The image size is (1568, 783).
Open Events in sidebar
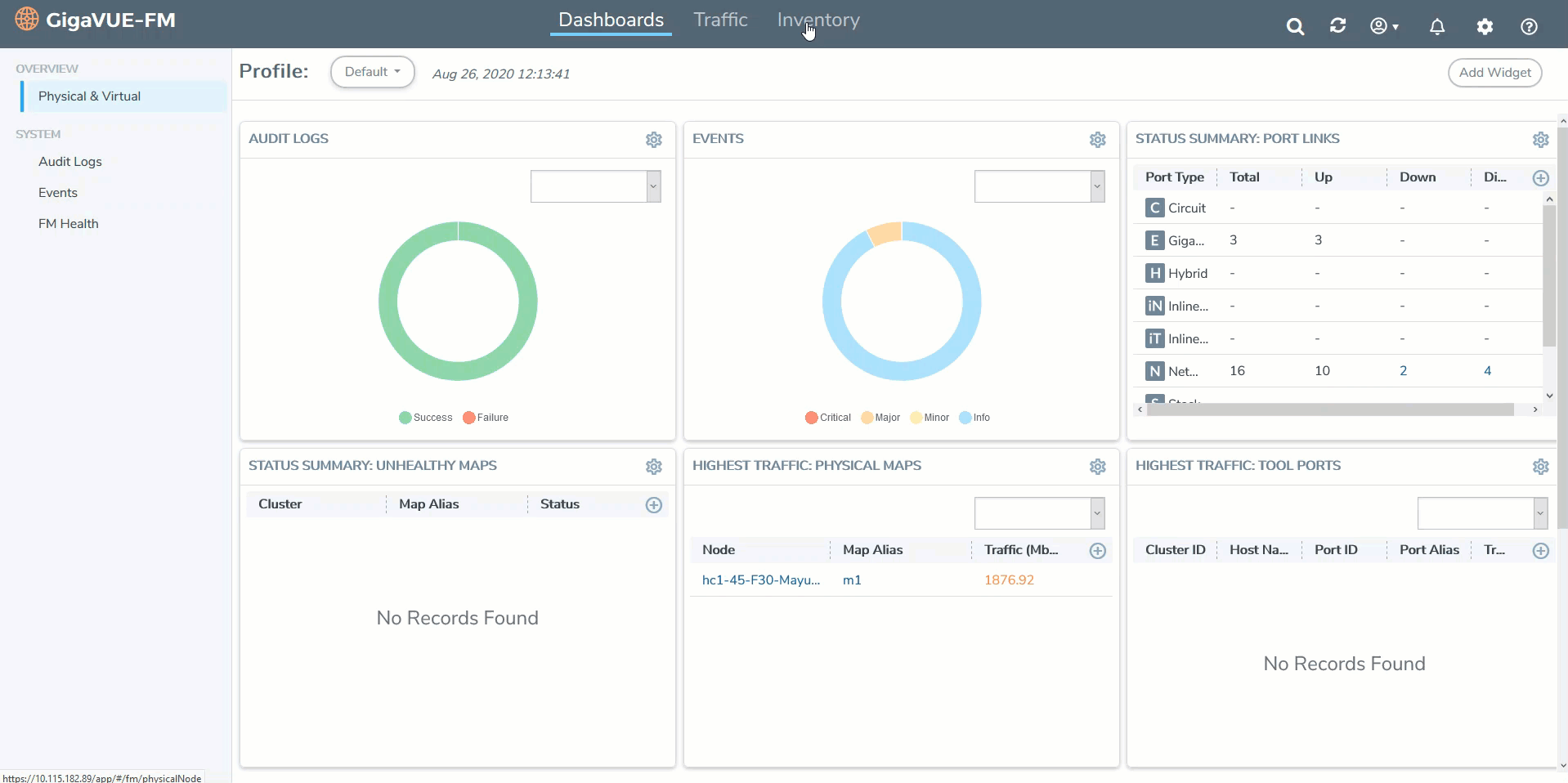point(58,193)
